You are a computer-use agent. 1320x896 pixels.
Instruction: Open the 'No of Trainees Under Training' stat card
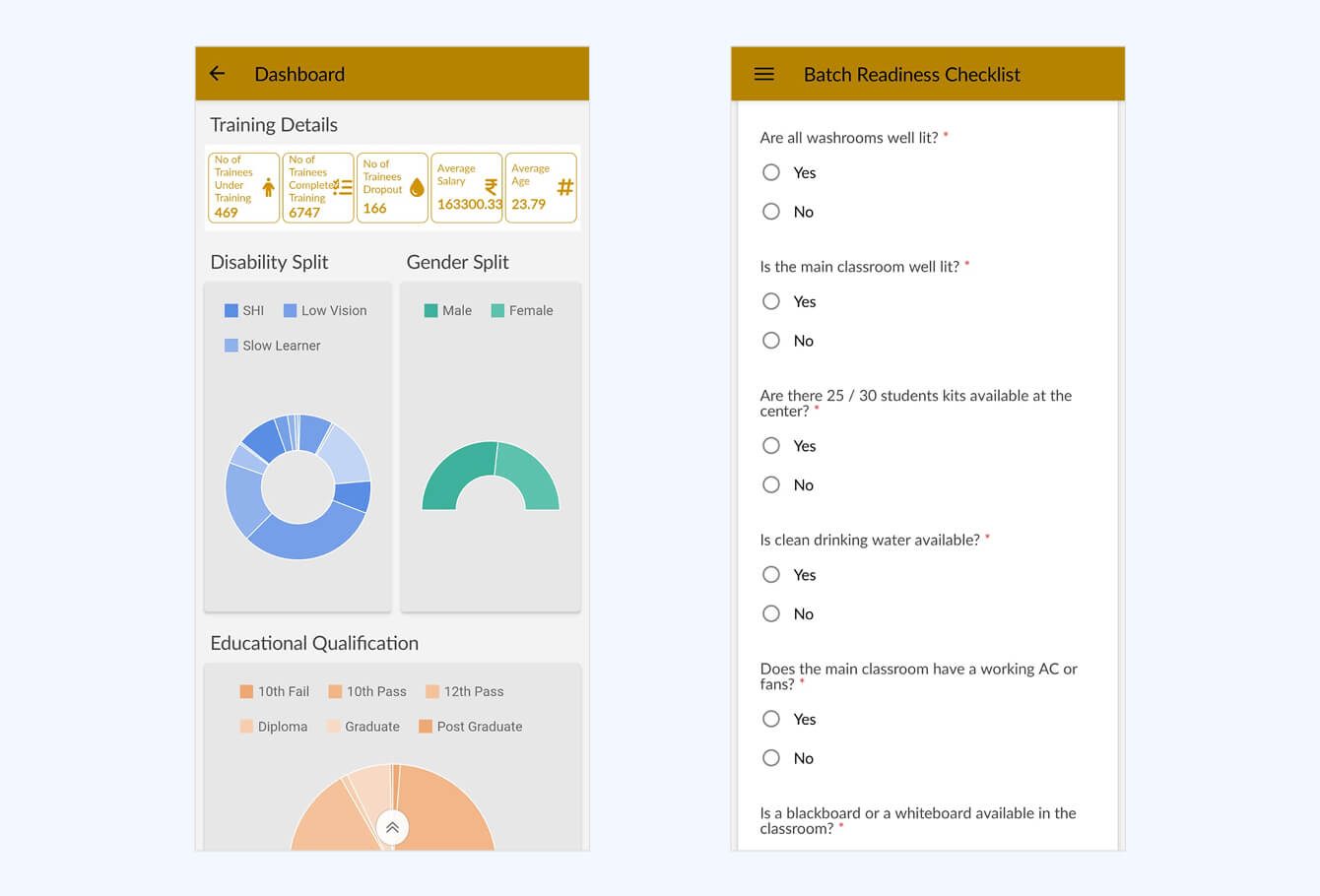click(x=243, y=187)
